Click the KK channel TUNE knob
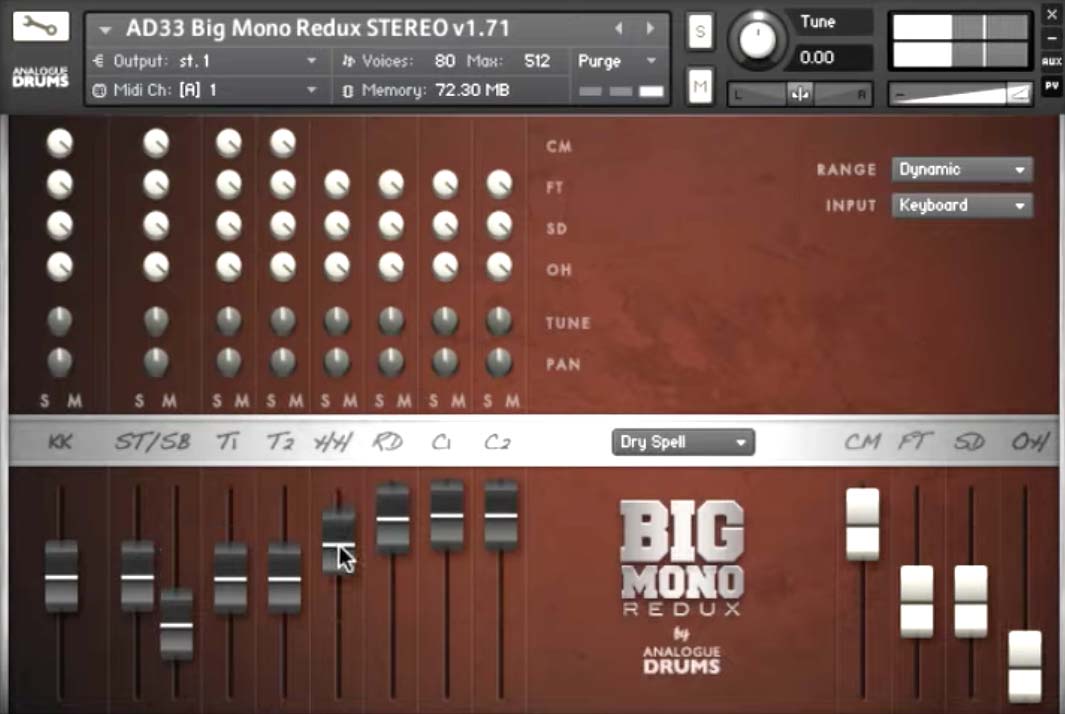Screen dimensions: 1065x714 (x=60, y=321)
